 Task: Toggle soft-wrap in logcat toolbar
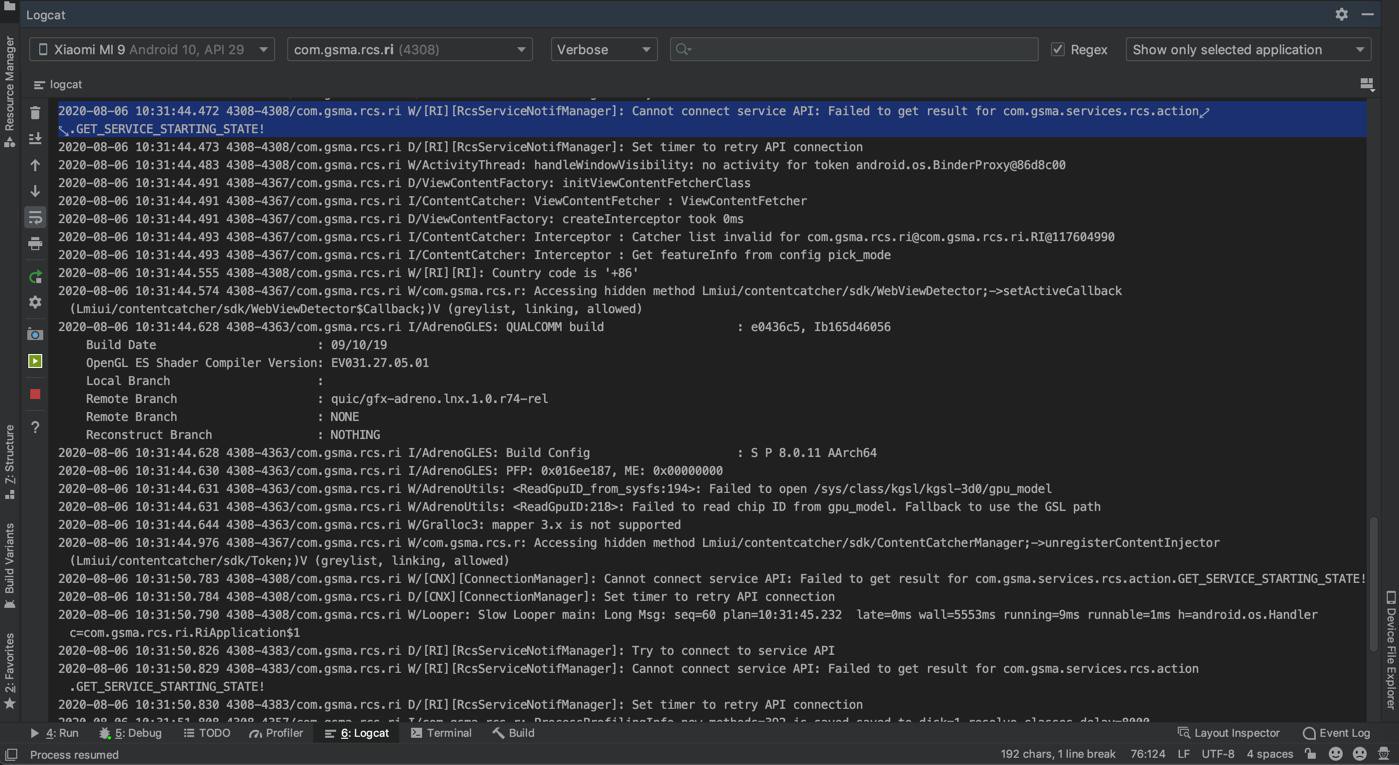[x=35, y=217]
